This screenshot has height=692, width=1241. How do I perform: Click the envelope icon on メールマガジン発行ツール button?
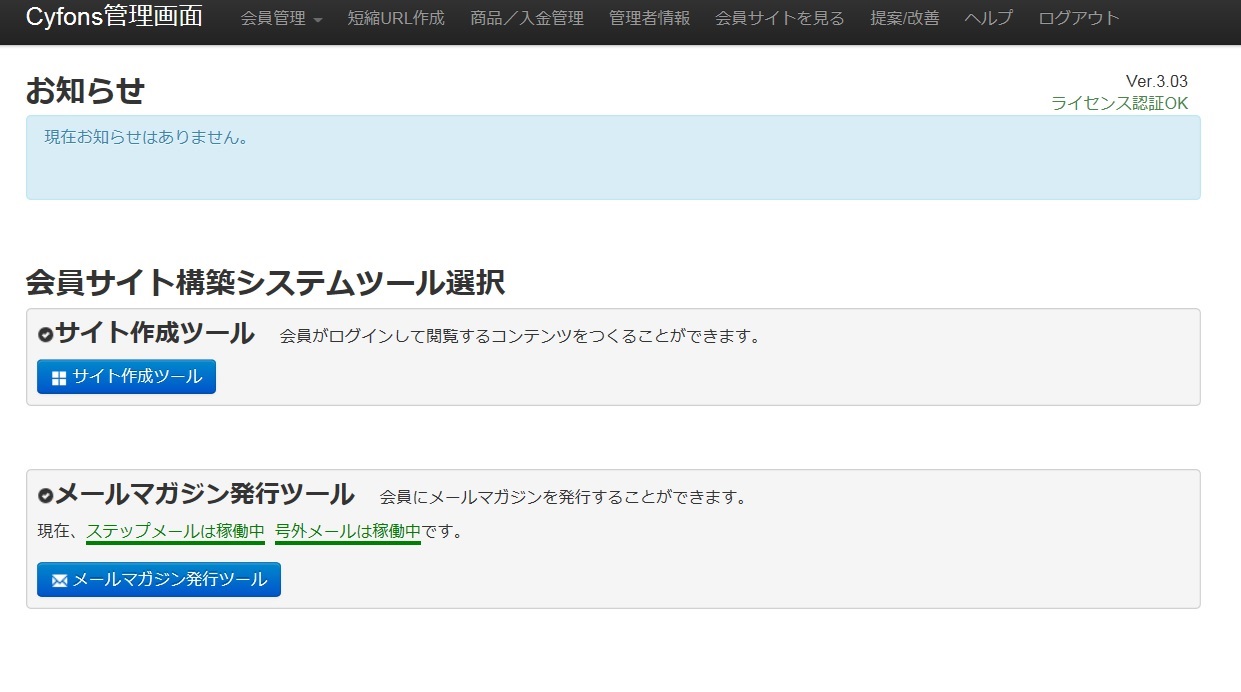click(59, 581)
